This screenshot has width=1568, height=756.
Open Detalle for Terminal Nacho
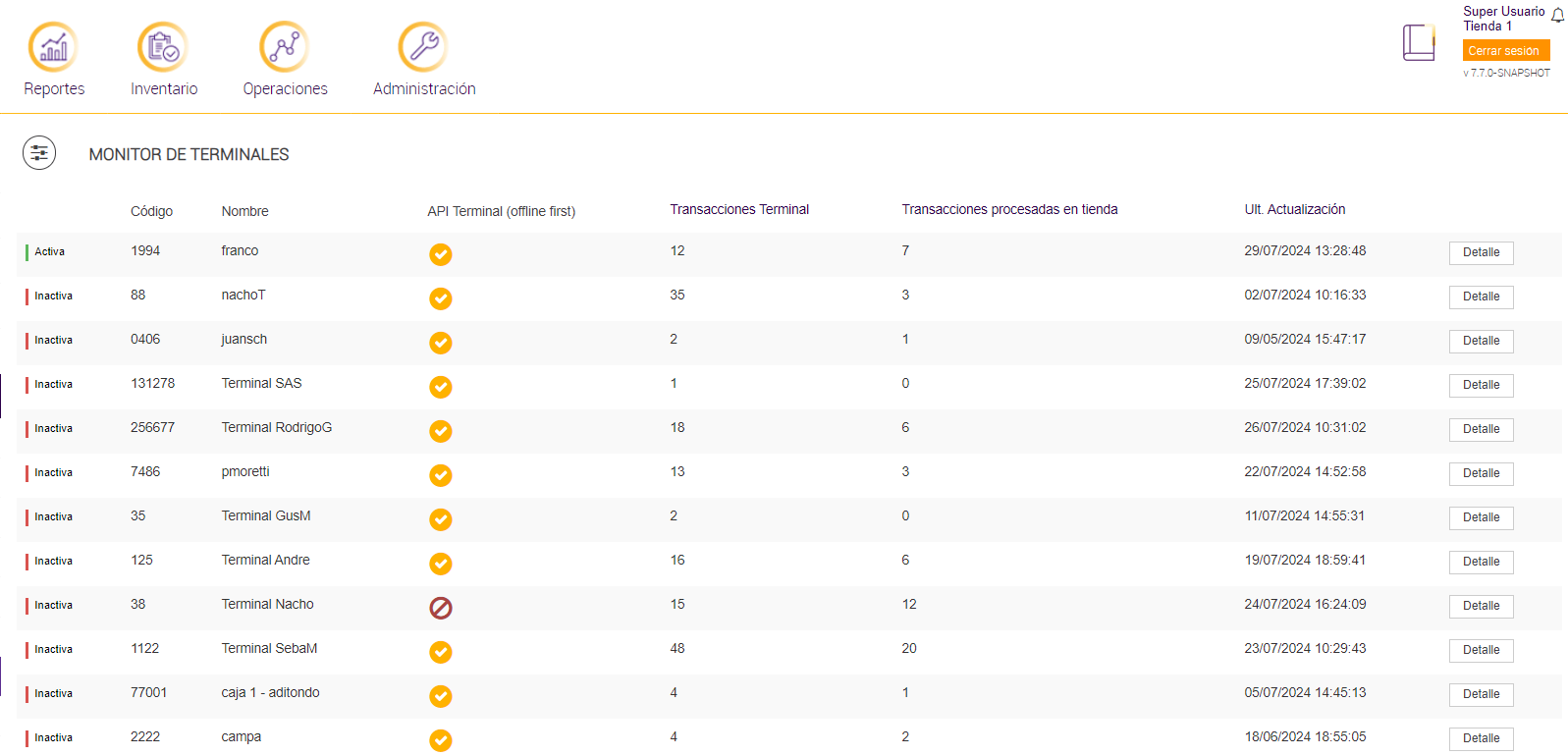[x=1481, y=607]
